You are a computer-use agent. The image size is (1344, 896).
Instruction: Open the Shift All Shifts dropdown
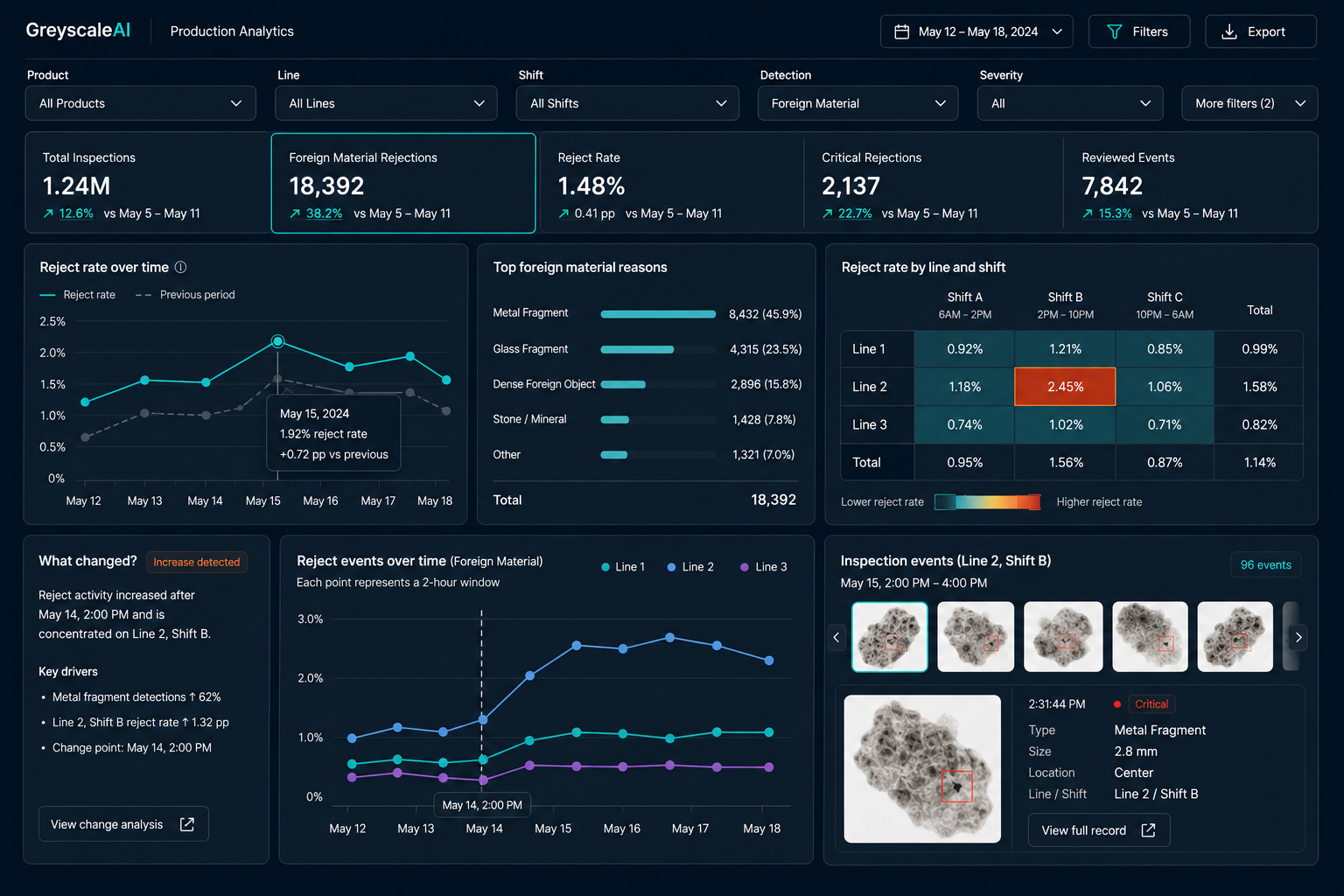click(x=628, y=103)
